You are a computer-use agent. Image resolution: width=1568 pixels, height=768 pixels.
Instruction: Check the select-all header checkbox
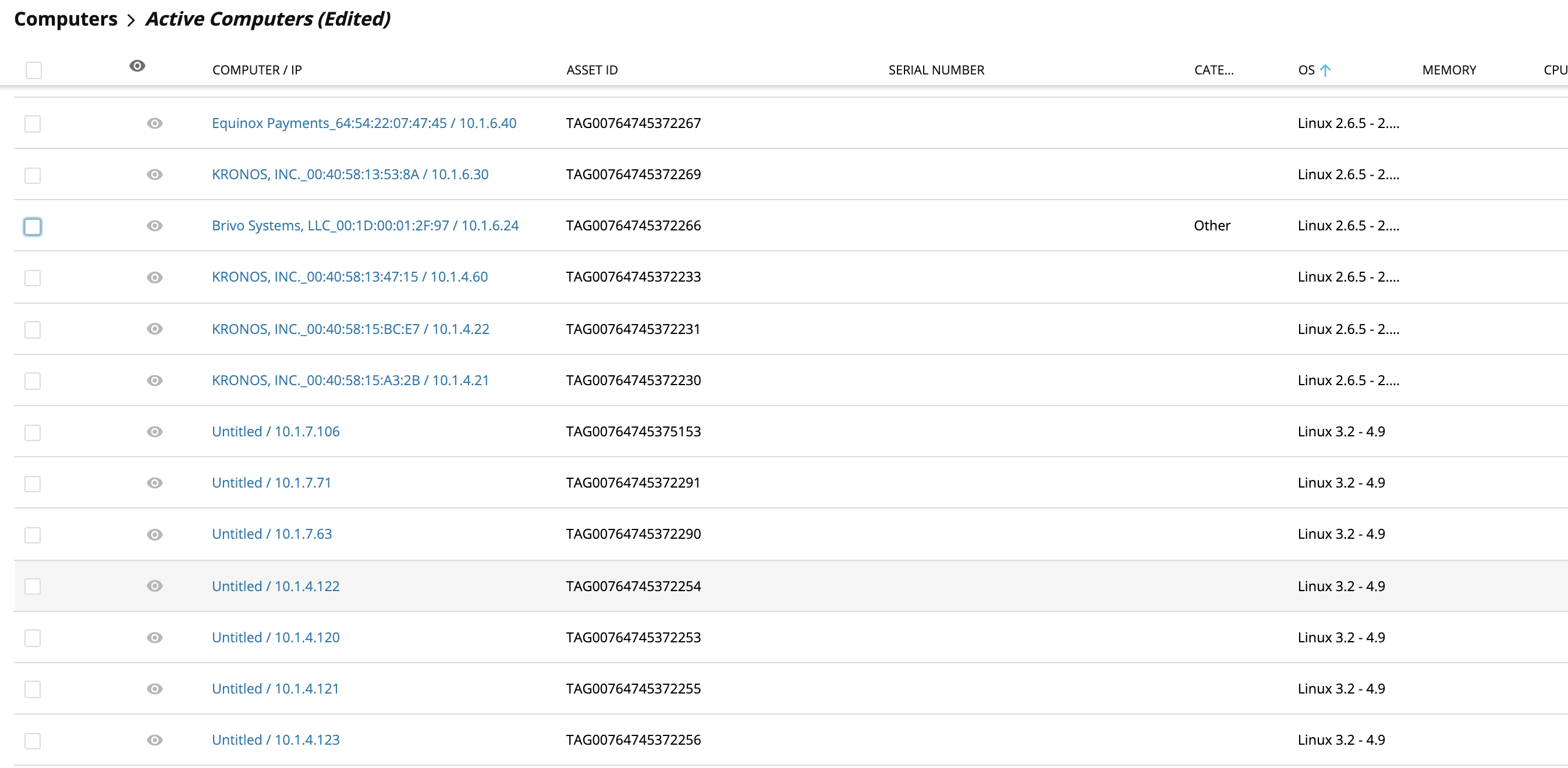pos(34,70)
